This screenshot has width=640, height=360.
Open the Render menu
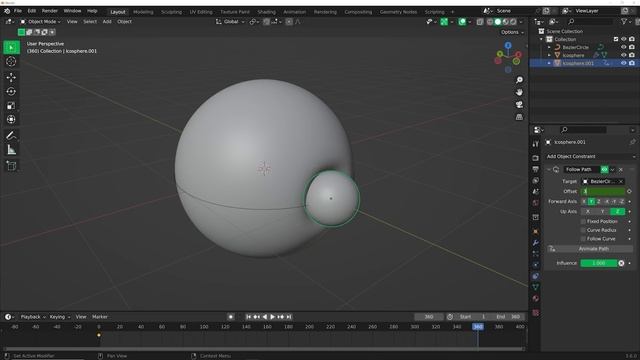[49, 11]
